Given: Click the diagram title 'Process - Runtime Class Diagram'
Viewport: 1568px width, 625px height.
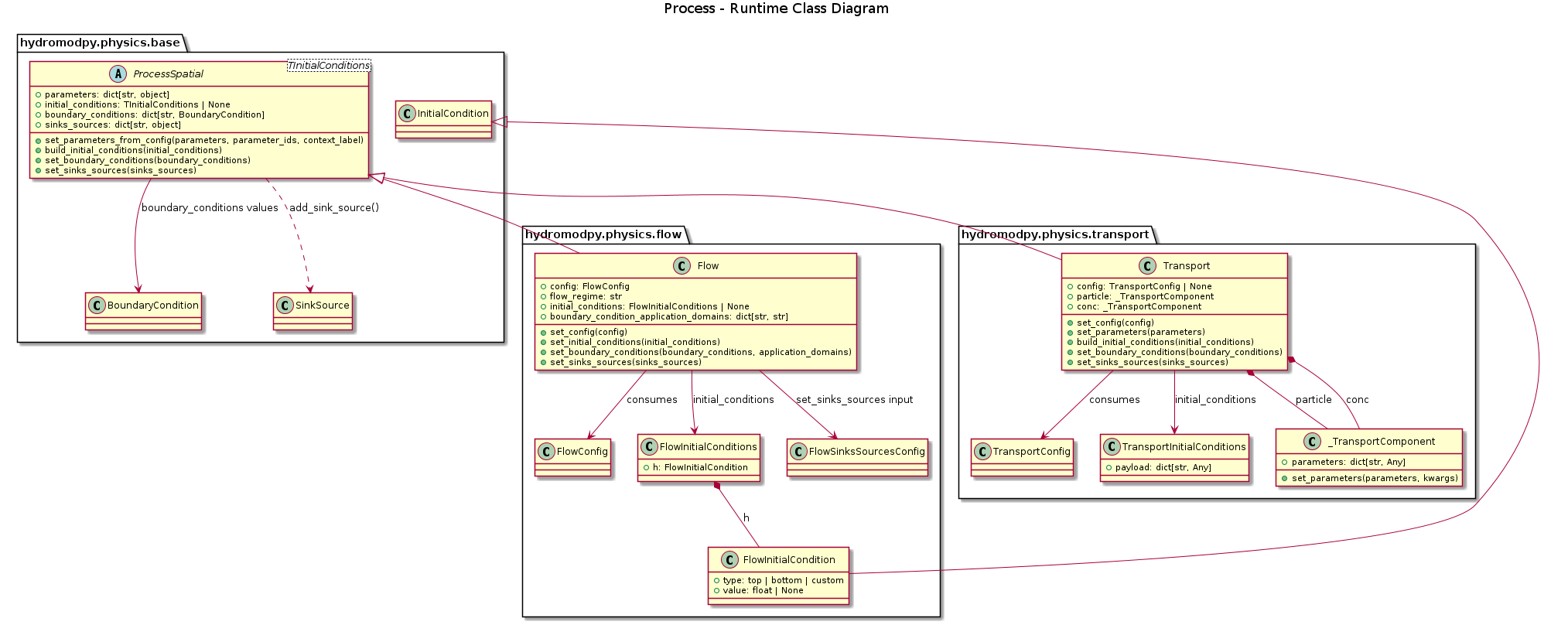Looking at the screenshot, I should [x=776, y=9].
